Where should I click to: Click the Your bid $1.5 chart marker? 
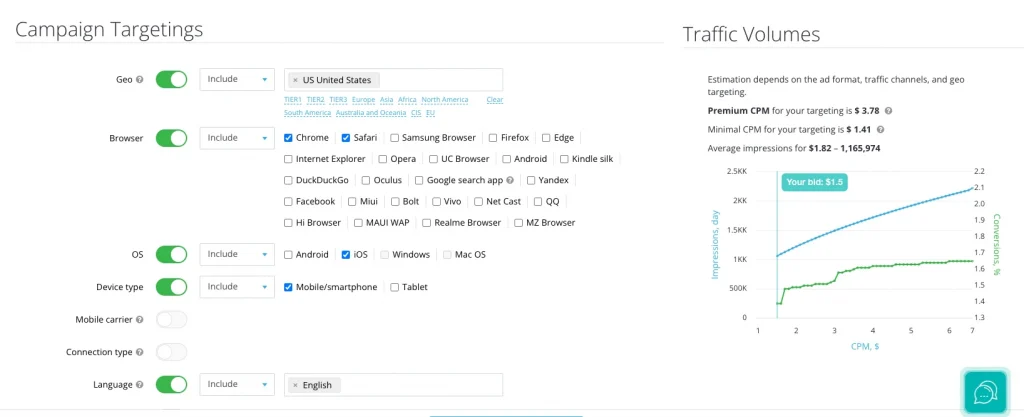tap(814, 182)
